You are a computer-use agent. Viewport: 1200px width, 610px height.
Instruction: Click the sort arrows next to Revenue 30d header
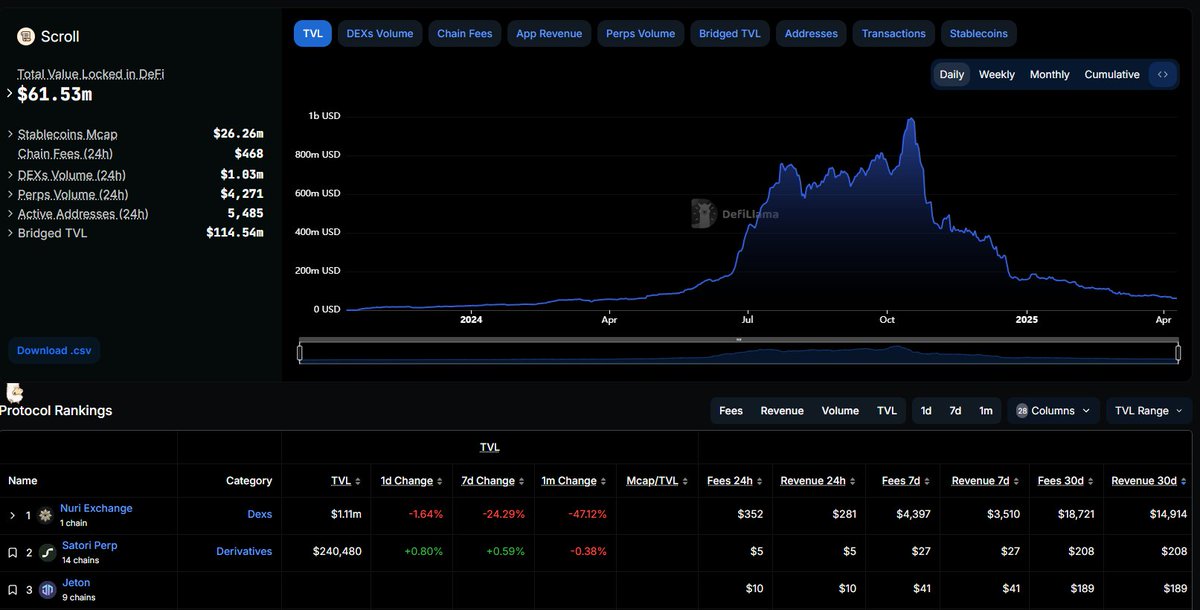(x=1184, y=481)
